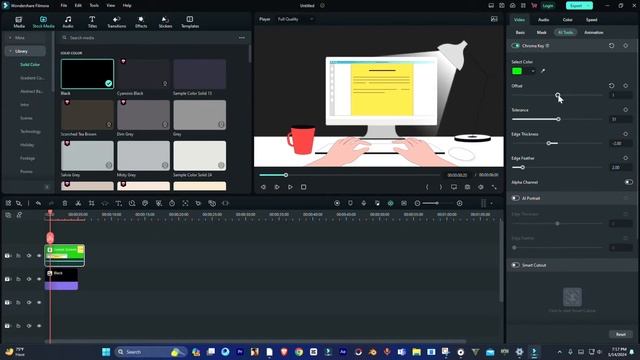
Task: Open the chroma key color swatch dropdown arrow
Action: click(x=532, y=71)
